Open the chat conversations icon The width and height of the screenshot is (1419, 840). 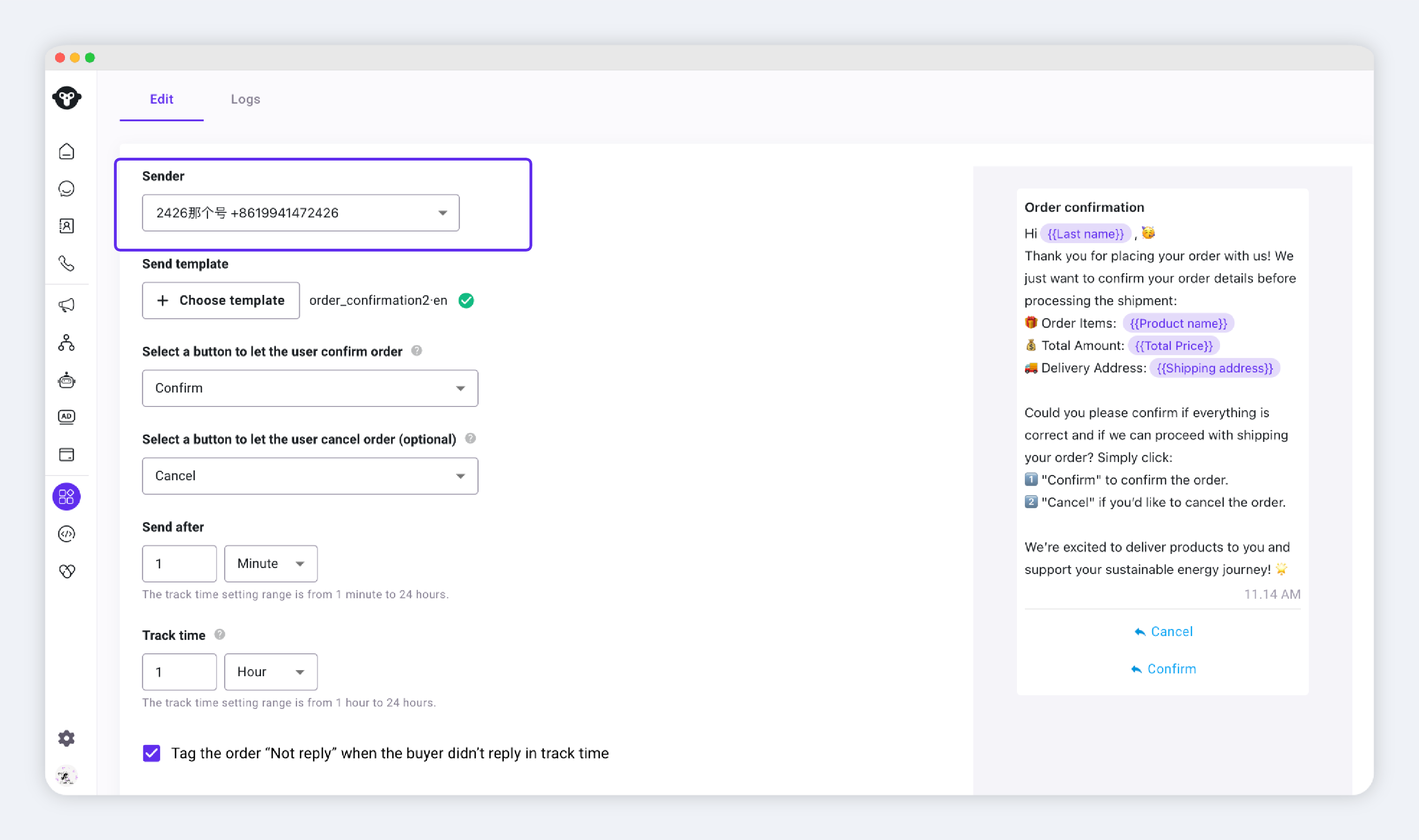tap(66, 189)
